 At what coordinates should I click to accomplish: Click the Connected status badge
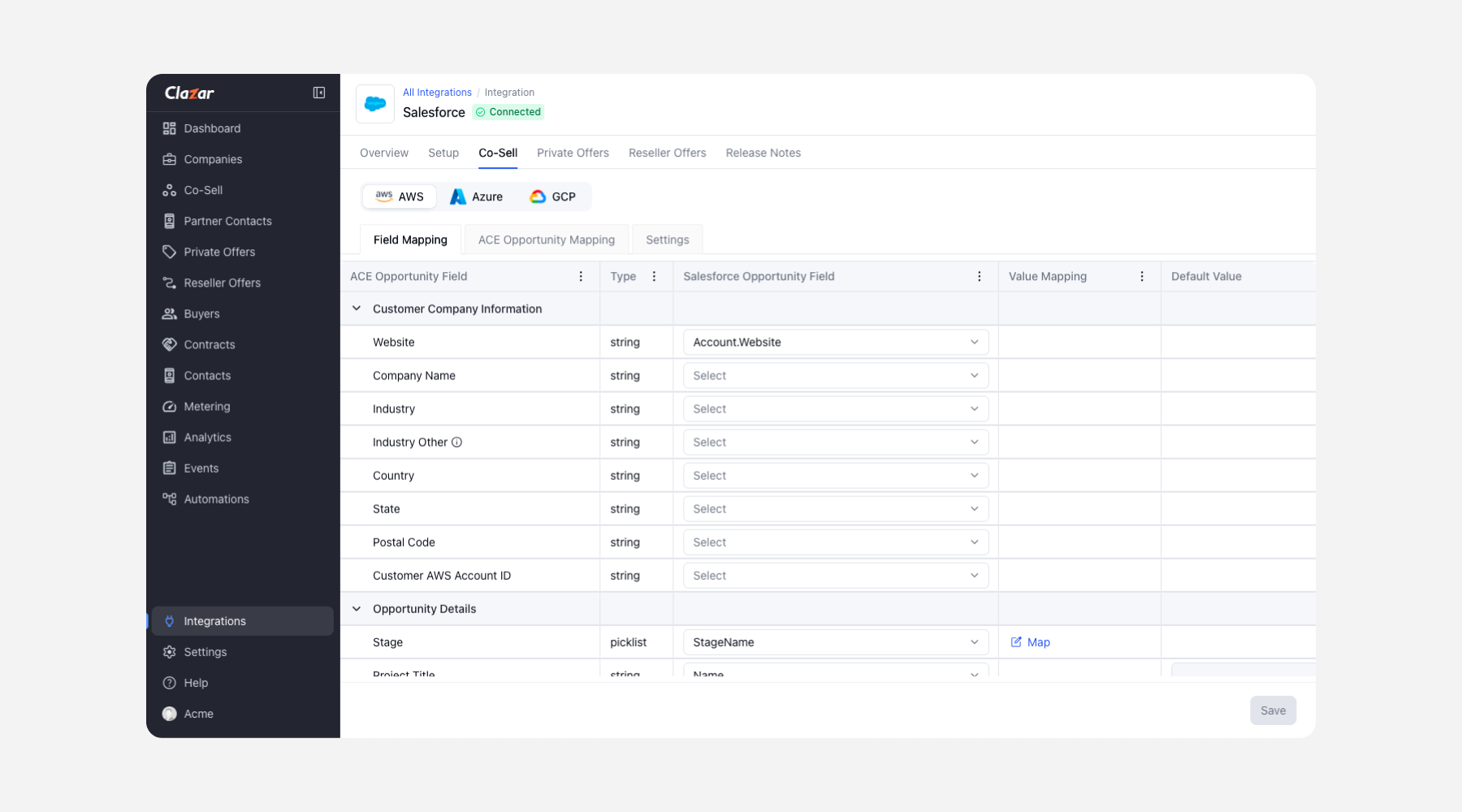508,112
